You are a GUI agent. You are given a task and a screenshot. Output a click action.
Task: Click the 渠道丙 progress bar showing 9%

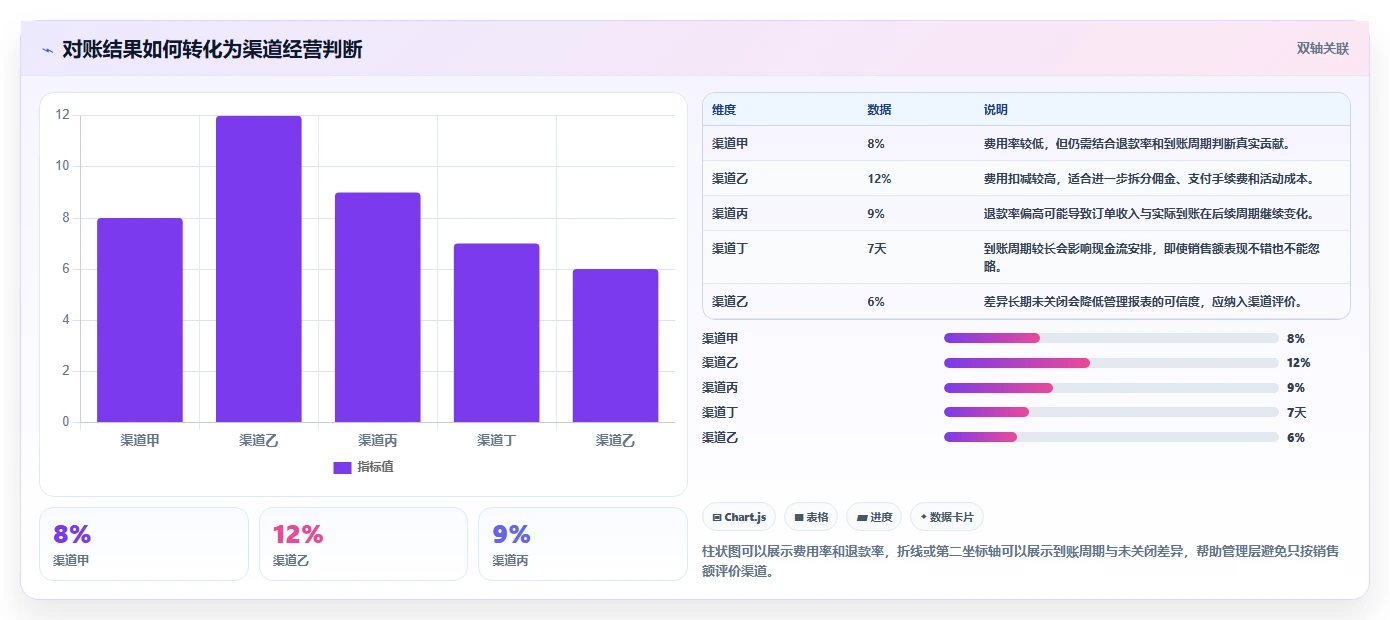[1111, 388]
